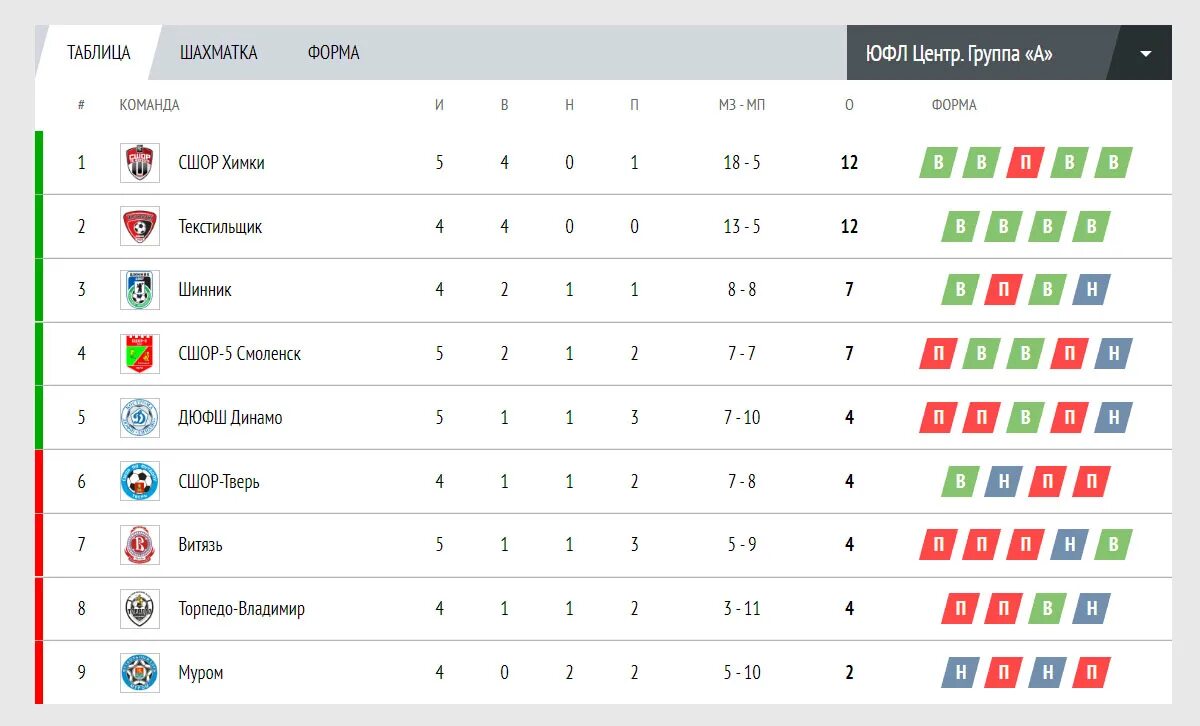Expand the ЮФЛ Центр. Группа «А» dropdown arrow
Viewport: 1200px width, 726px height.
click(1145, 53)
